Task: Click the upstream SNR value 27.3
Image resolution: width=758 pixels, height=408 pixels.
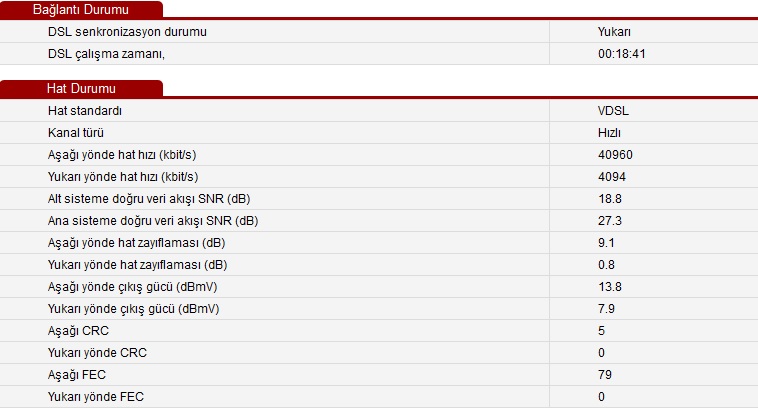Action: point(610,221)
